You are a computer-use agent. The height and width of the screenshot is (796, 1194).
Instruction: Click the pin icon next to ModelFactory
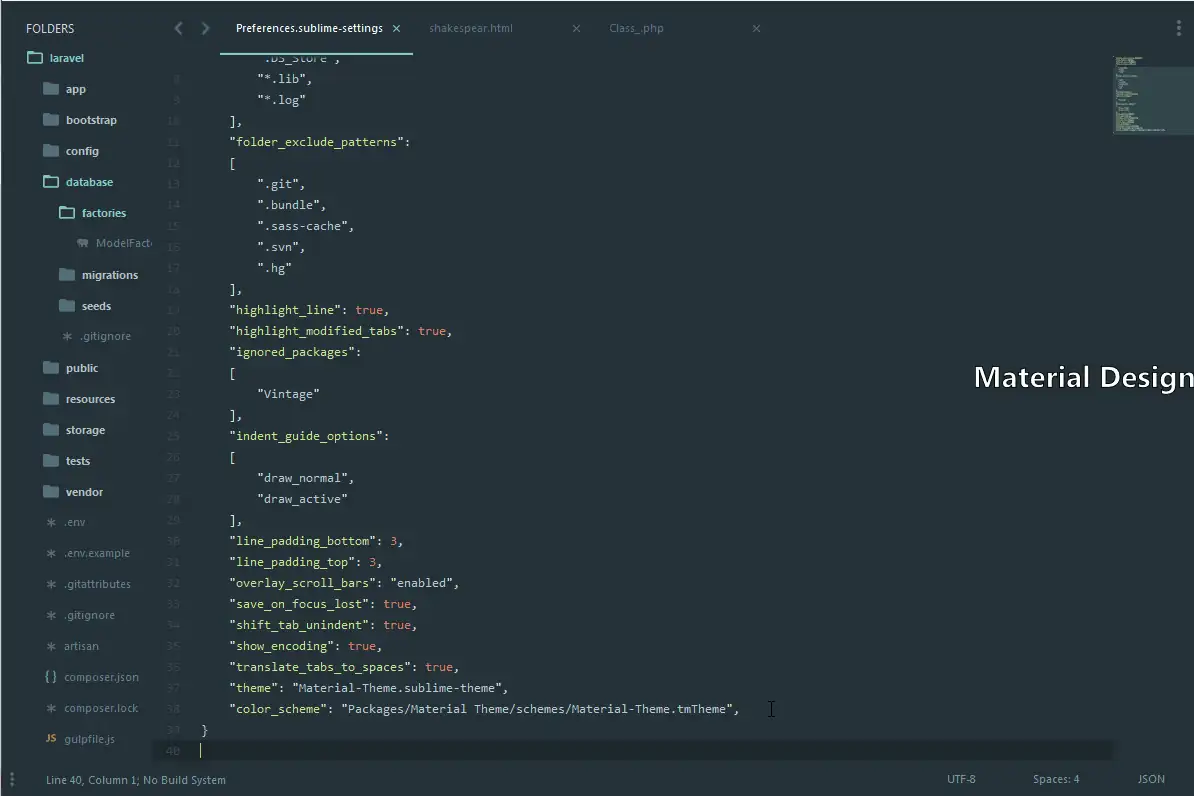click(83, 243)
